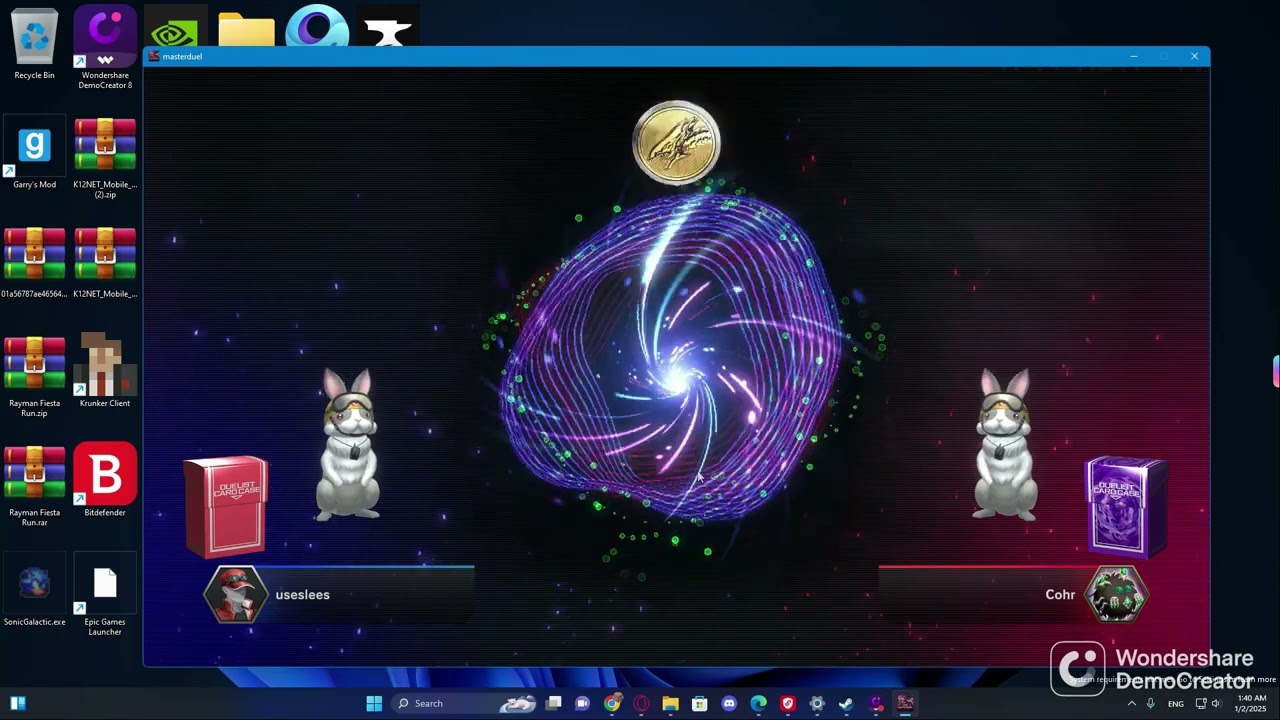The width and height of the screenshot is (1280, 720).
Task: Click the opponent name Cohr
Action: click(x=1060, y=594)
